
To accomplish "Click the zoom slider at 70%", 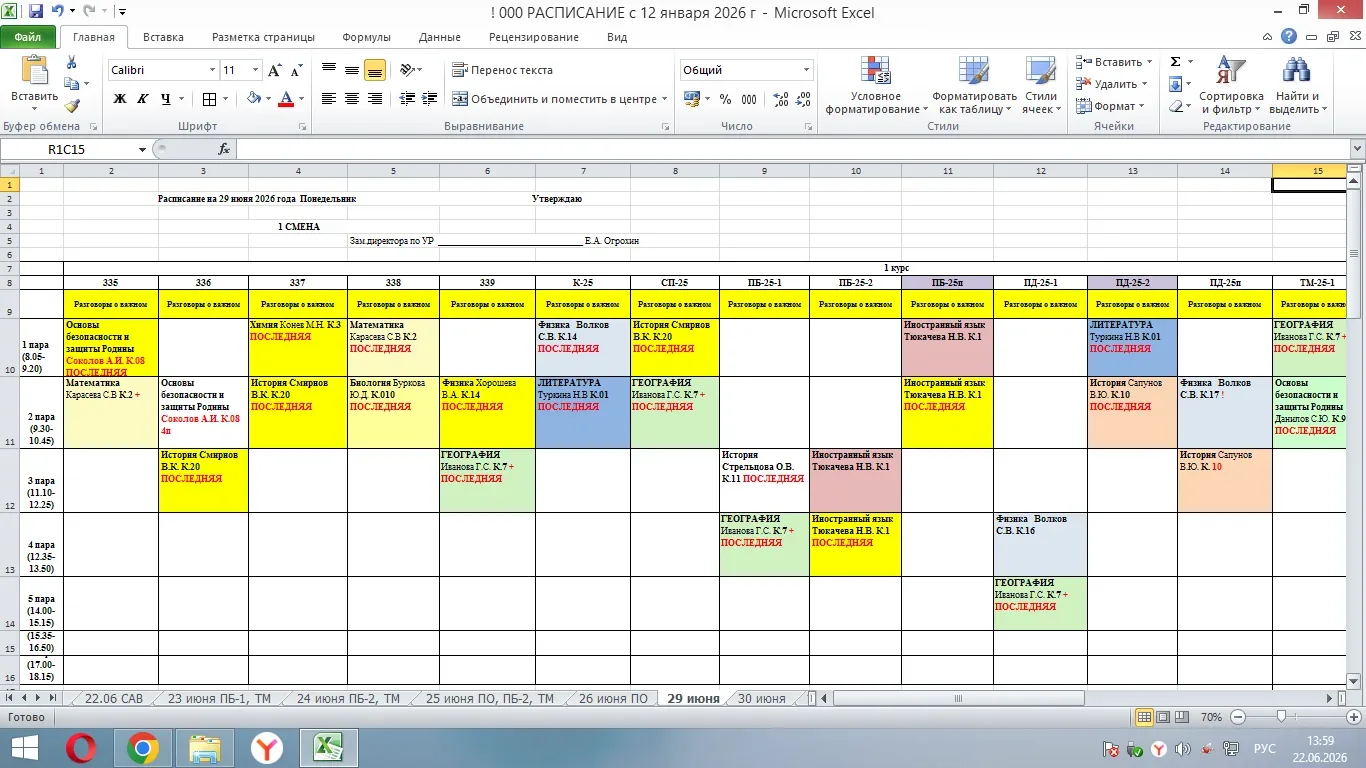I will [1282, 717].
